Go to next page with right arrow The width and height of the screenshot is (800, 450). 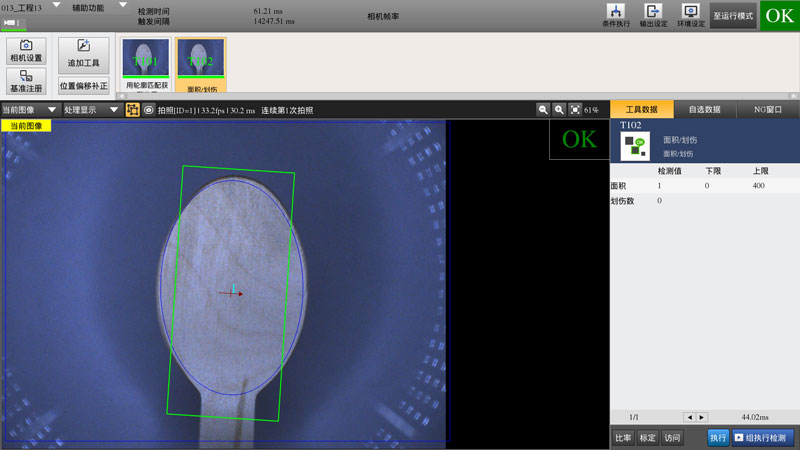click(x=702, y=417)
